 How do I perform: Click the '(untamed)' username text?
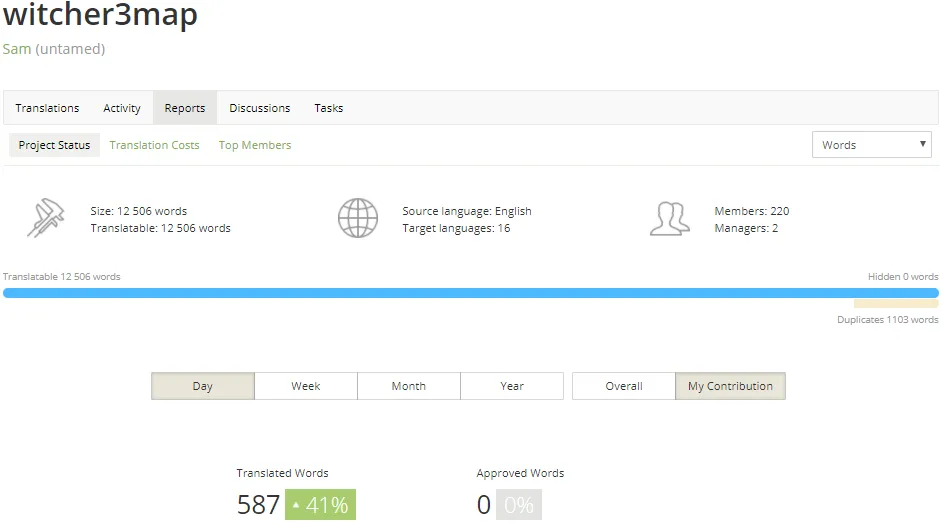coord(70,49)
